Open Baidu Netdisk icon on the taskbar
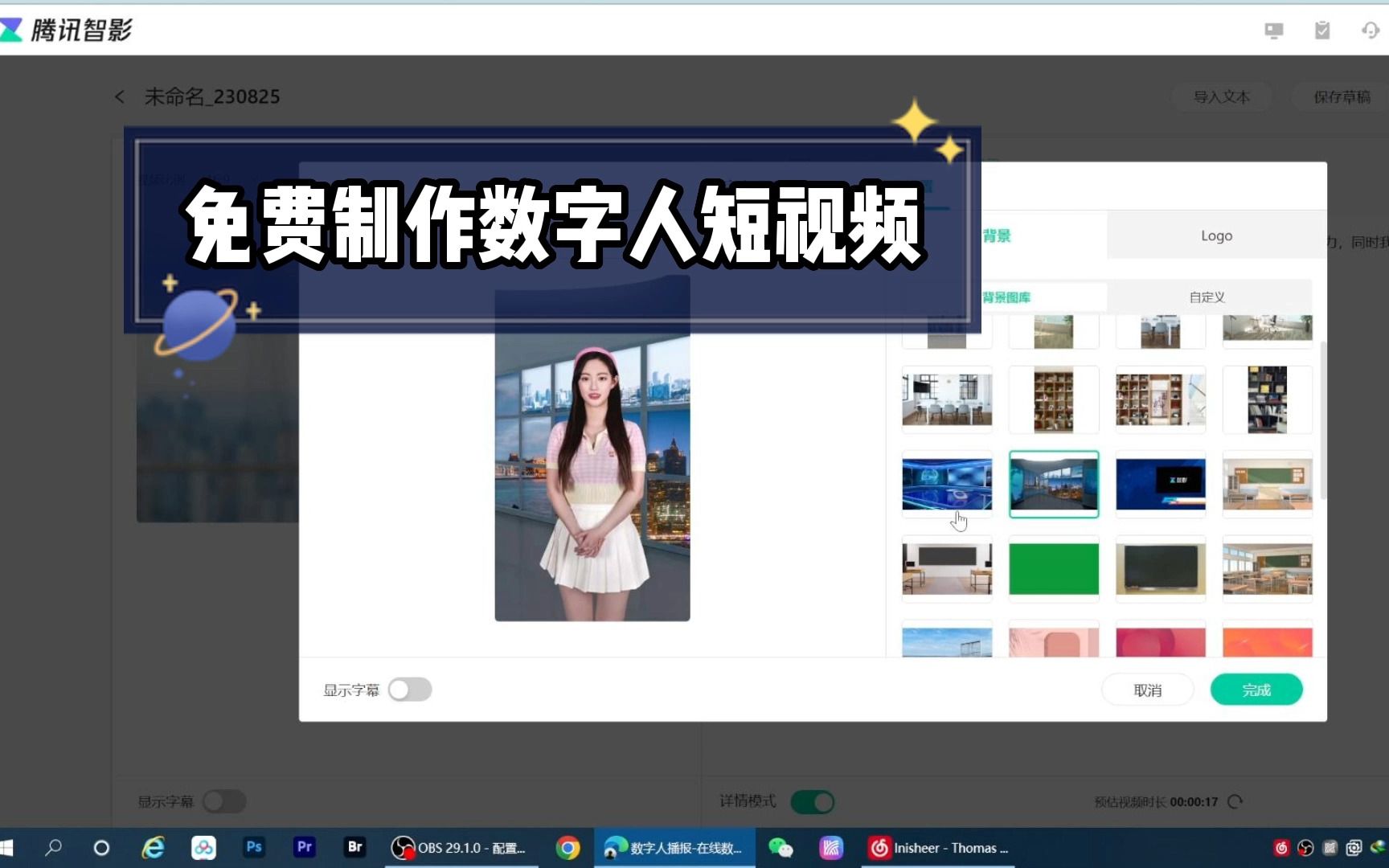Image resolution: width=1389 pixels, height=868 pixels. coord(203,847)
